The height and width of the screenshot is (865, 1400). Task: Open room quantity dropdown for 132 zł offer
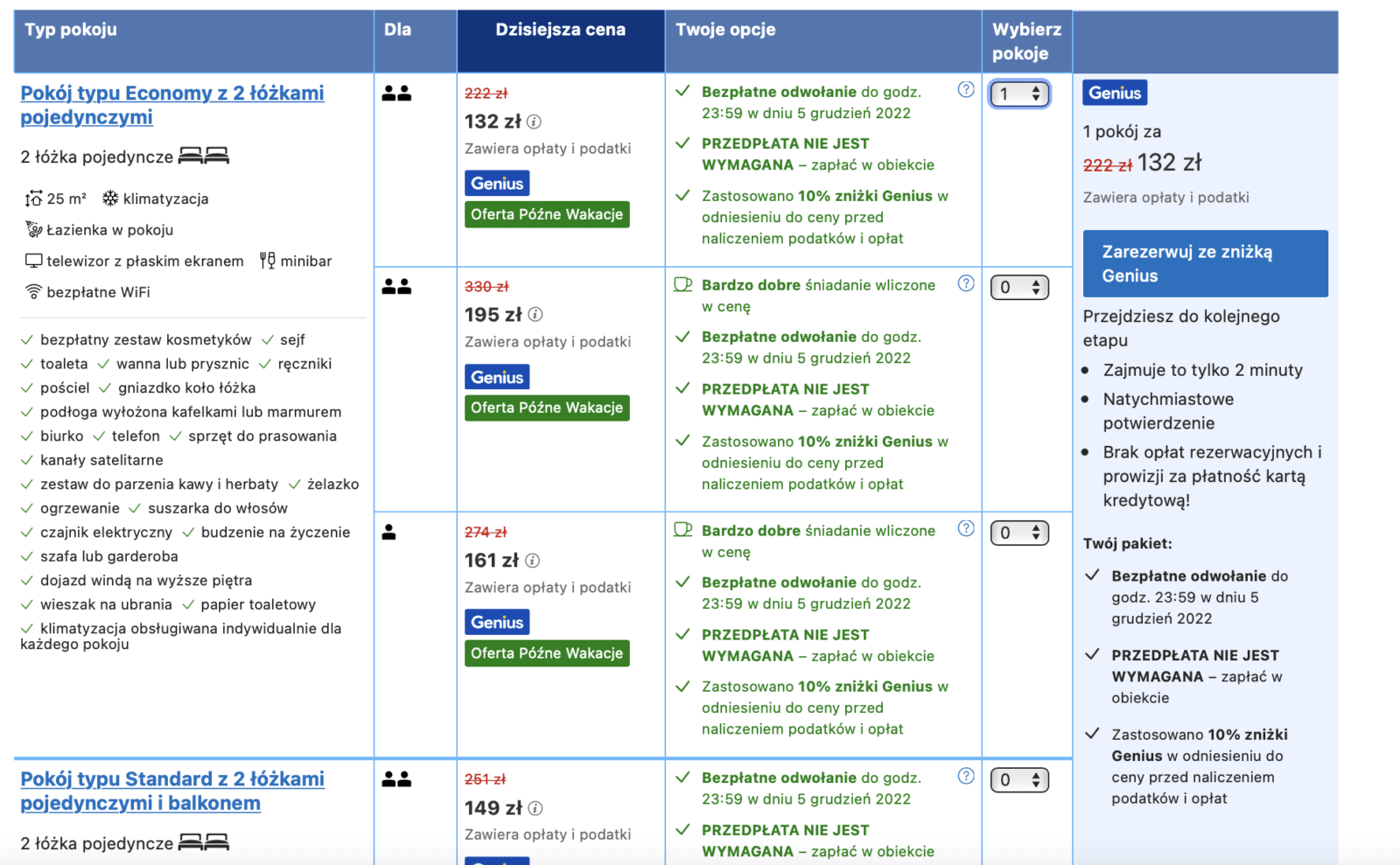click(x=1019, y=94)
